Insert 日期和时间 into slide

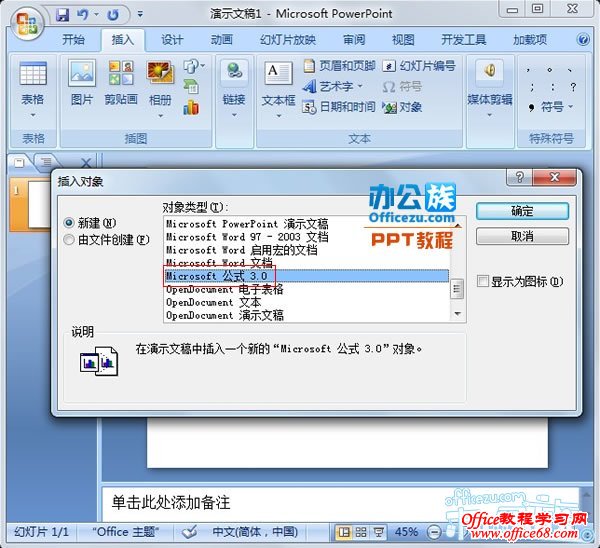coord(339,107)
